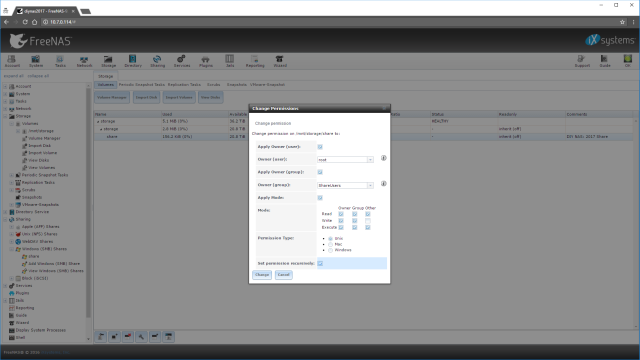Switch to Snapshots tab

237,84
